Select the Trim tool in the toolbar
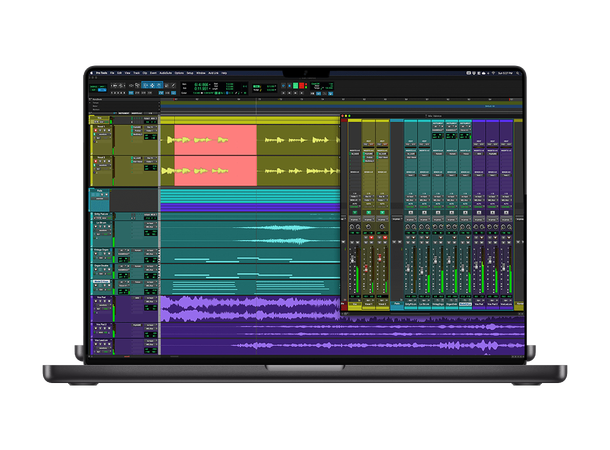610x450 pixels. click(145, 85)
